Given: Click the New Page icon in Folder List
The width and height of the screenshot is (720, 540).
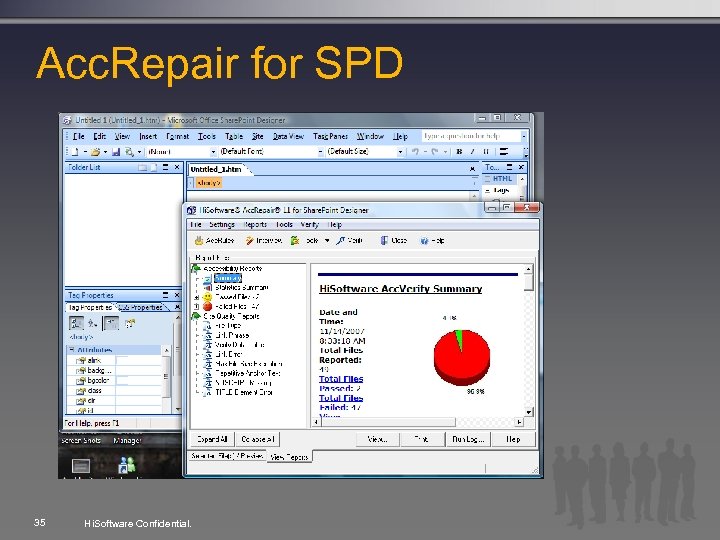Looking at the screenshot, I should coord(154,168).
